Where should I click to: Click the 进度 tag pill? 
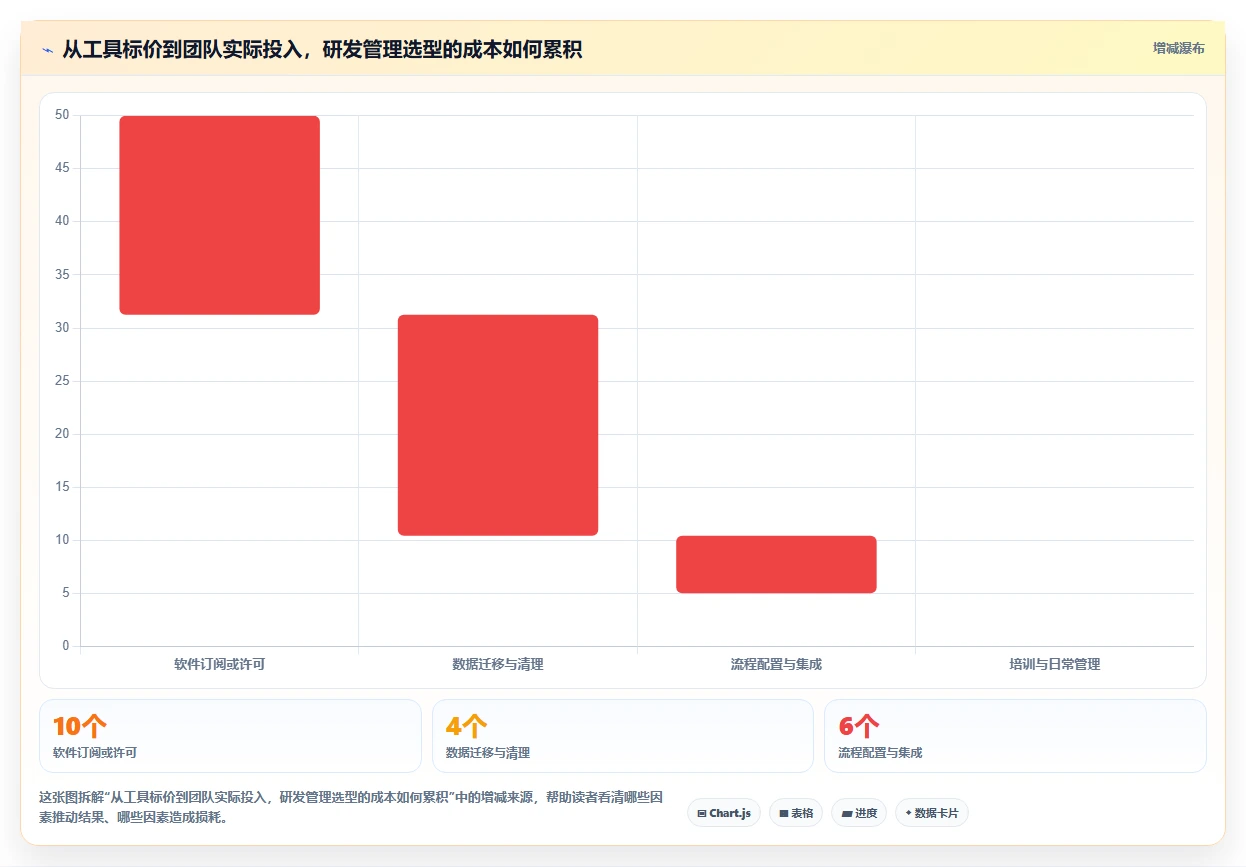(x=859, y=813)
